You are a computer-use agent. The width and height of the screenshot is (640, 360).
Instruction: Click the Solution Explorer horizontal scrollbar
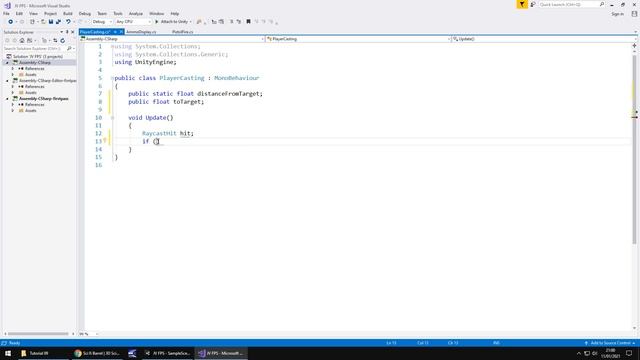[x=38, y=334]
